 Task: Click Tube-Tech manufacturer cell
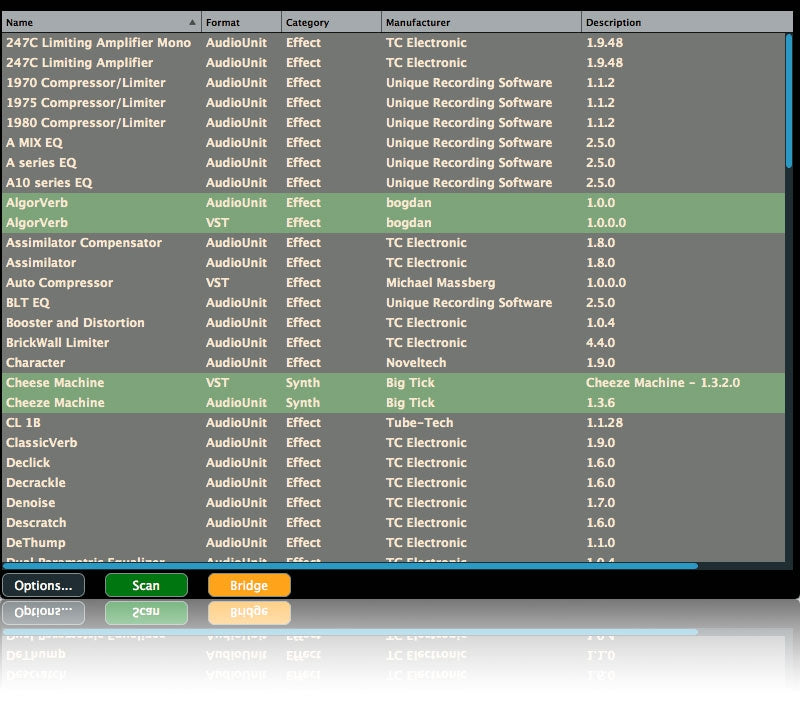[419, 422]
